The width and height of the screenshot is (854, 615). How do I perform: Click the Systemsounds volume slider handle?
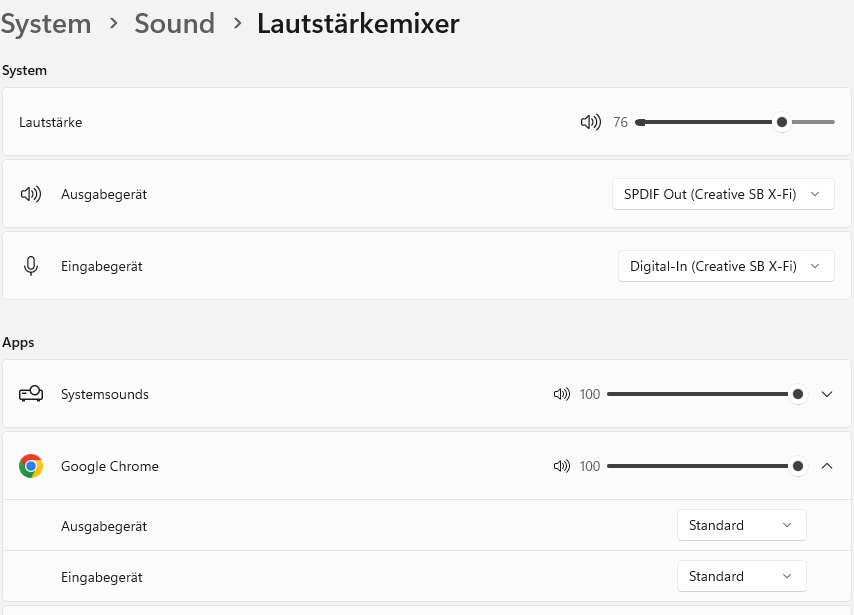pyautogui.click(x=798, y=394)
